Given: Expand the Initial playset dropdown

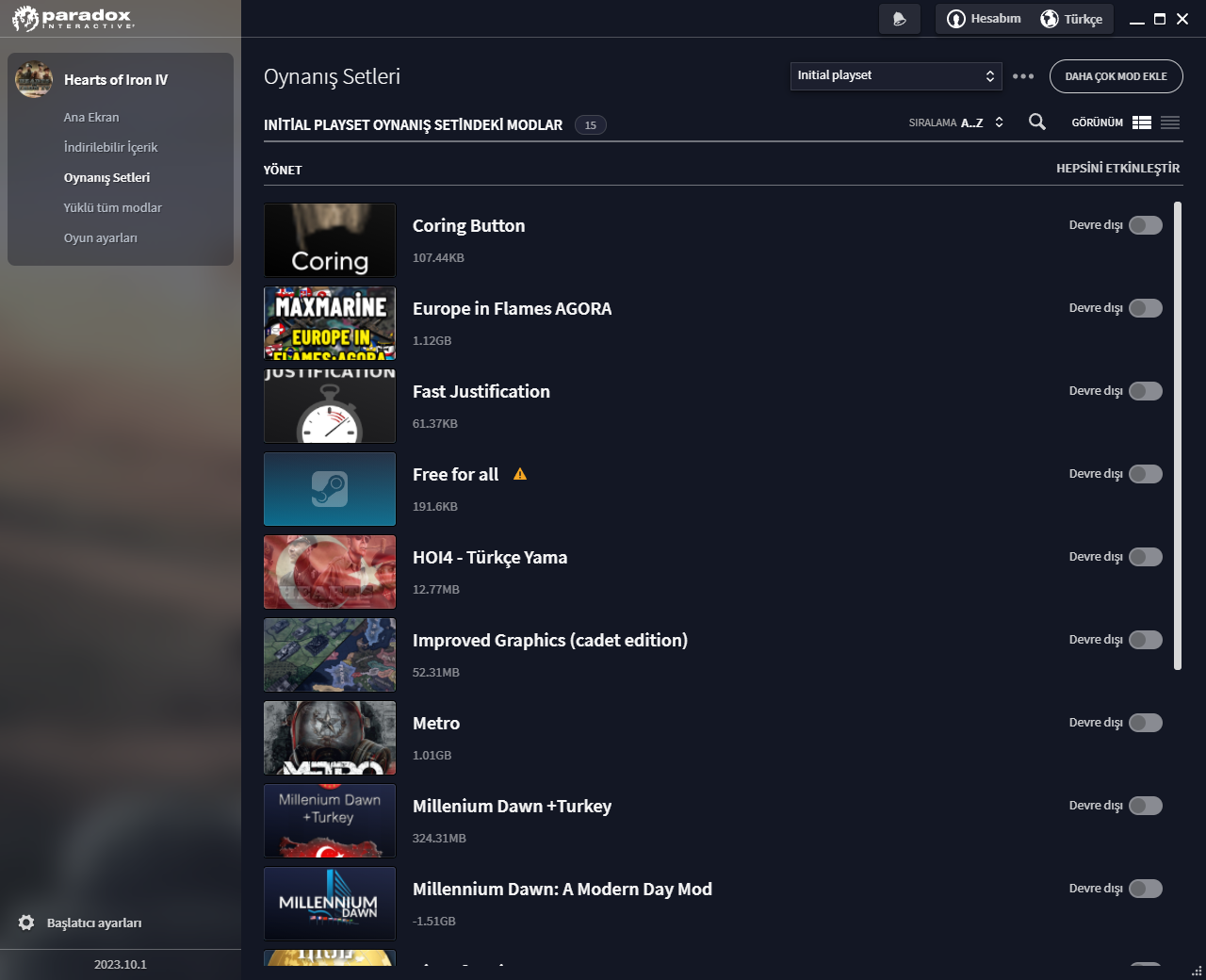Looking at the screenshot, I should [896, 76].
